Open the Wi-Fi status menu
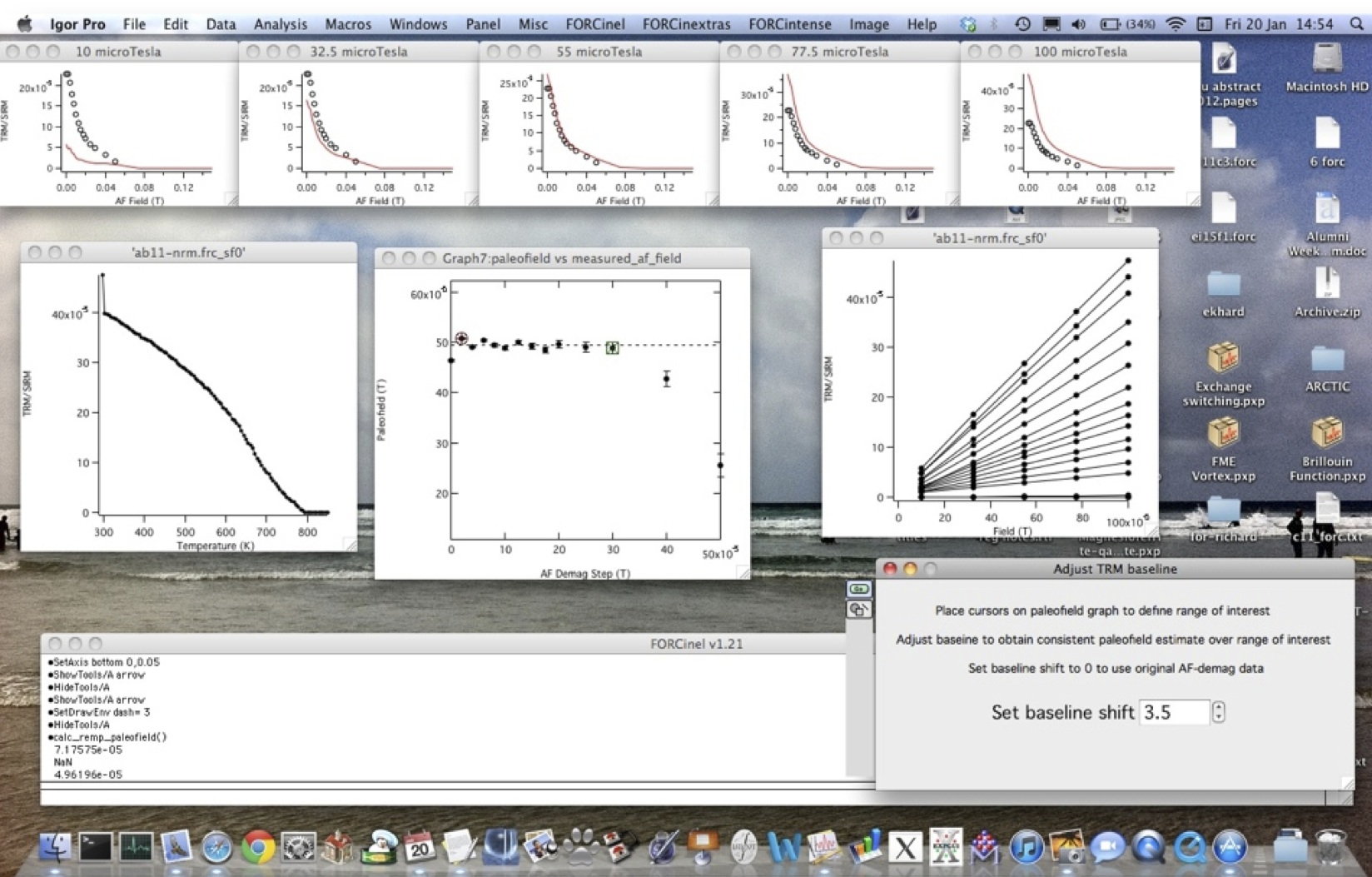Screen dimensions: 1372x877 1175,24
